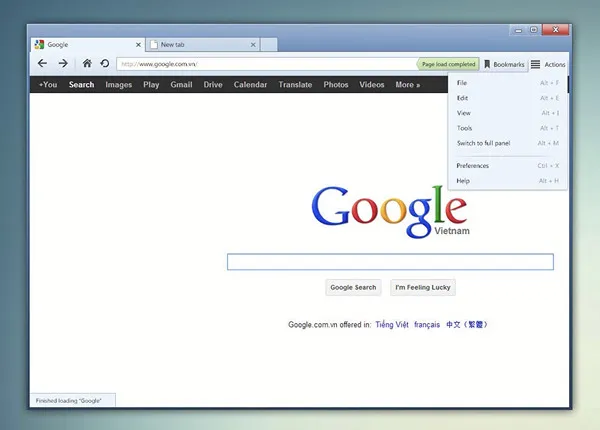Click the Back arrow button

point(42,64)
